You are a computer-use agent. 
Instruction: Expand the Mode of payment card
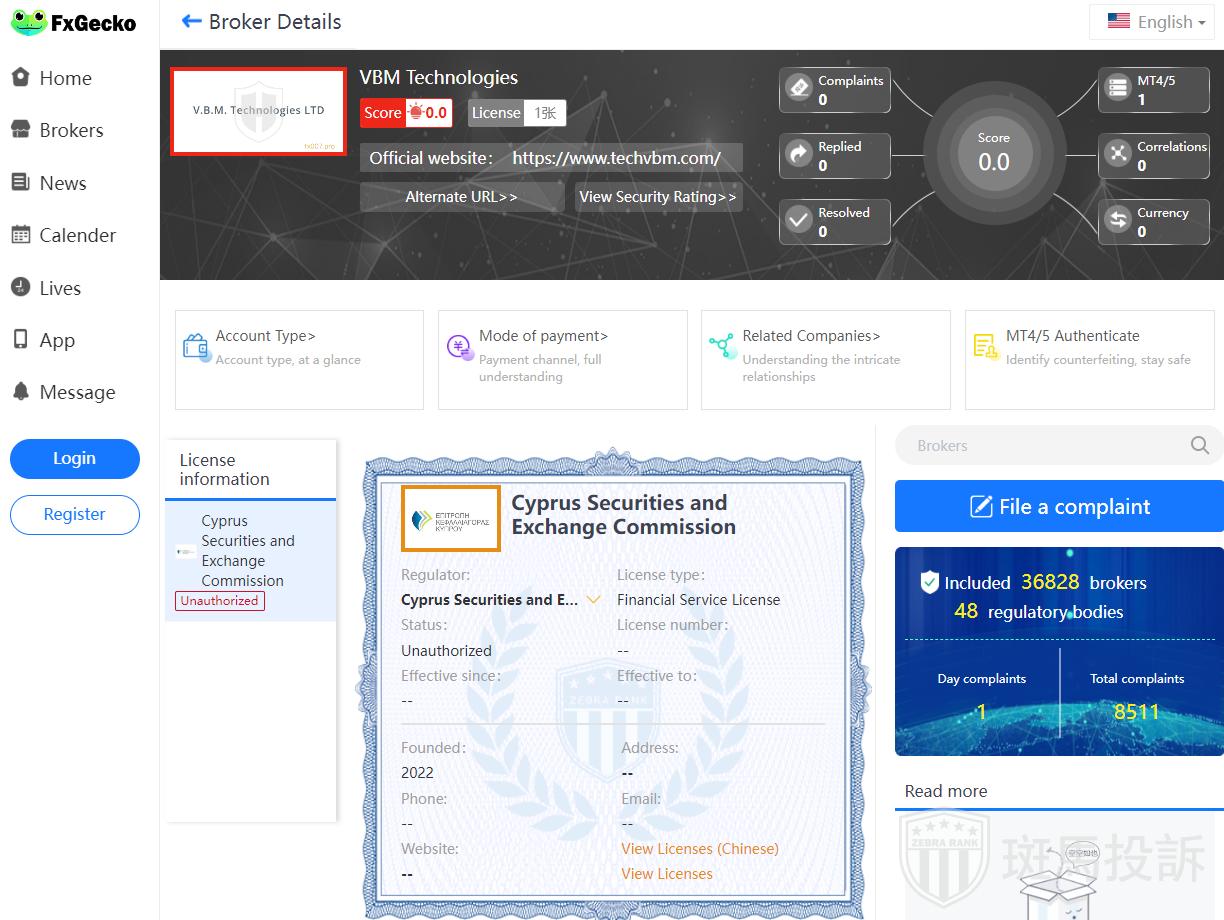tap(562, 359)
